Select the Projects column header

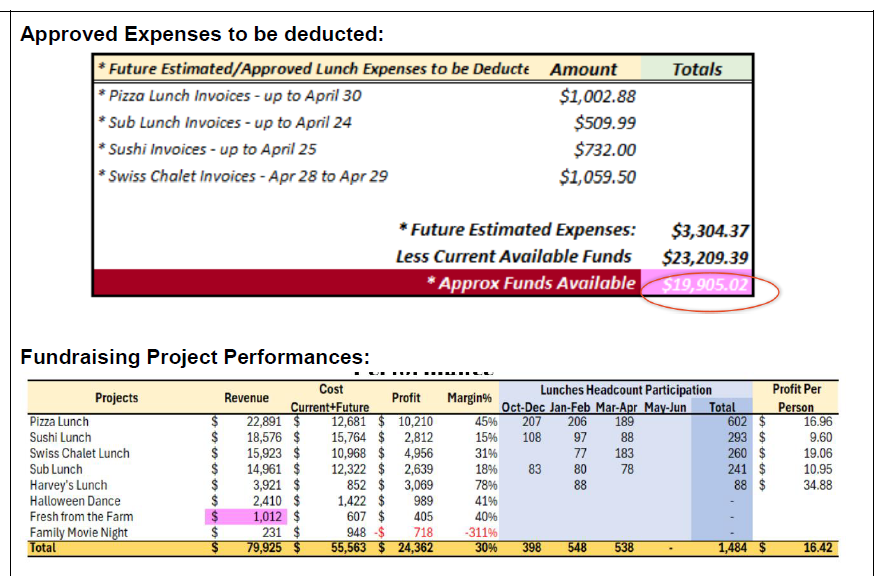117,398
